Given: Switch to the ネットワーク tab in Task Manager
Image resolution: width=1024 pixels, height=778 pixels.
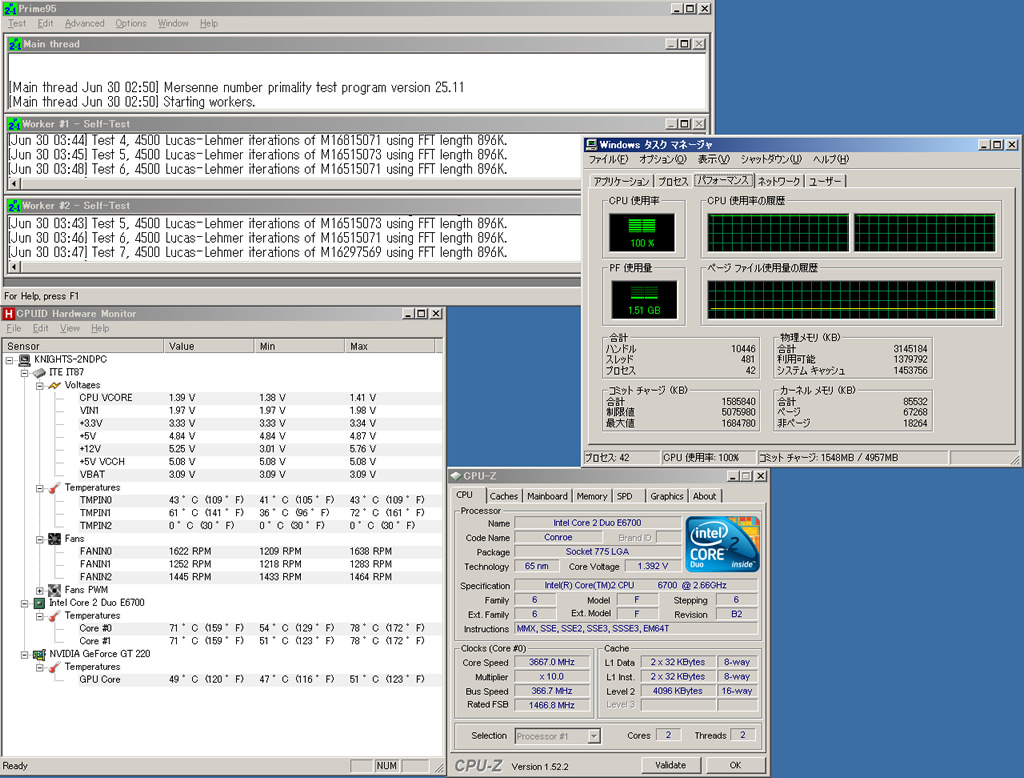Looking at the screenshot, I should click(x=779, y=181).
